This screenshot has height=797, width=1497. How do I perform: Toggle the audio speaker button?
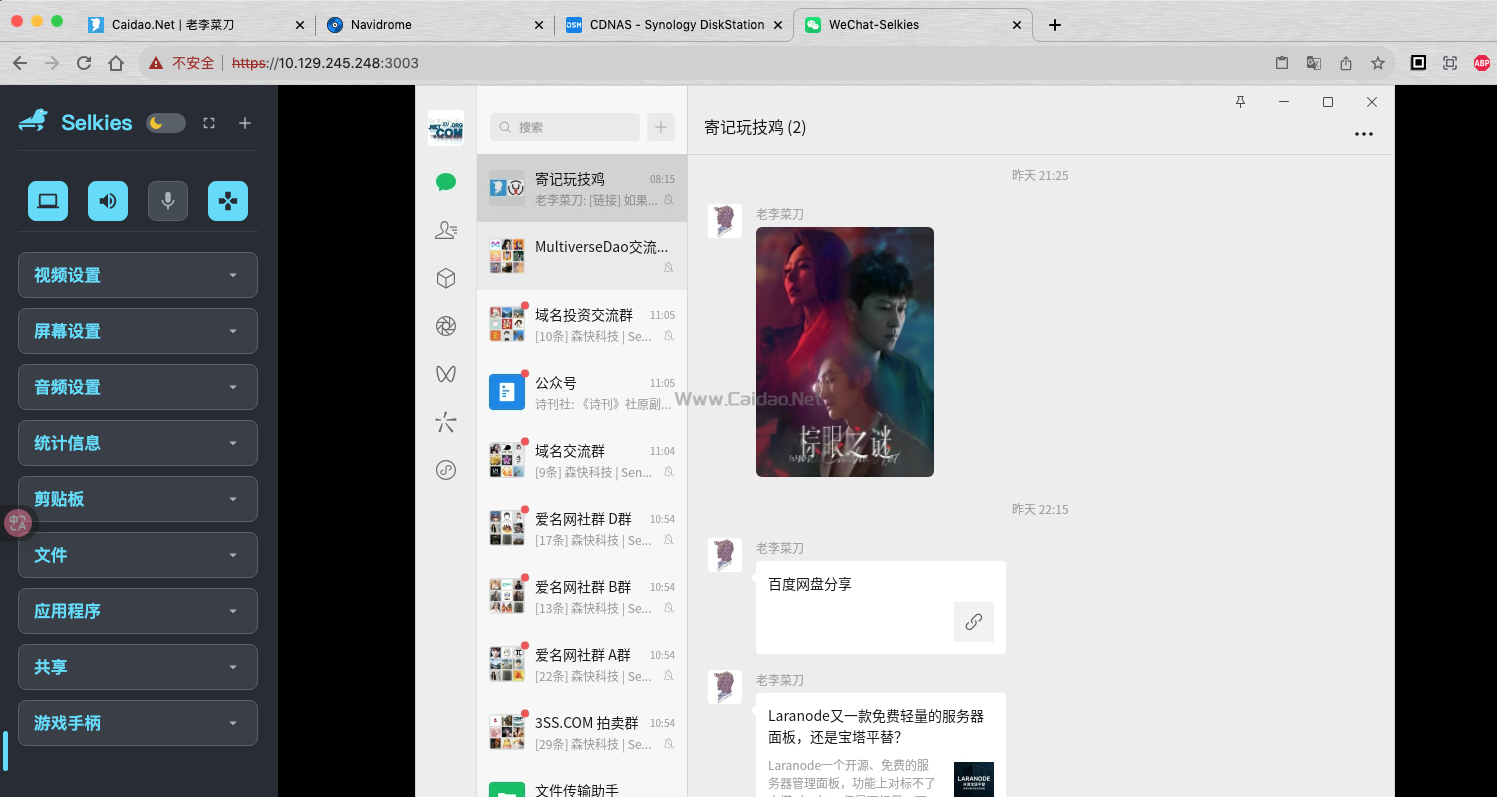(x=108, y=201)
